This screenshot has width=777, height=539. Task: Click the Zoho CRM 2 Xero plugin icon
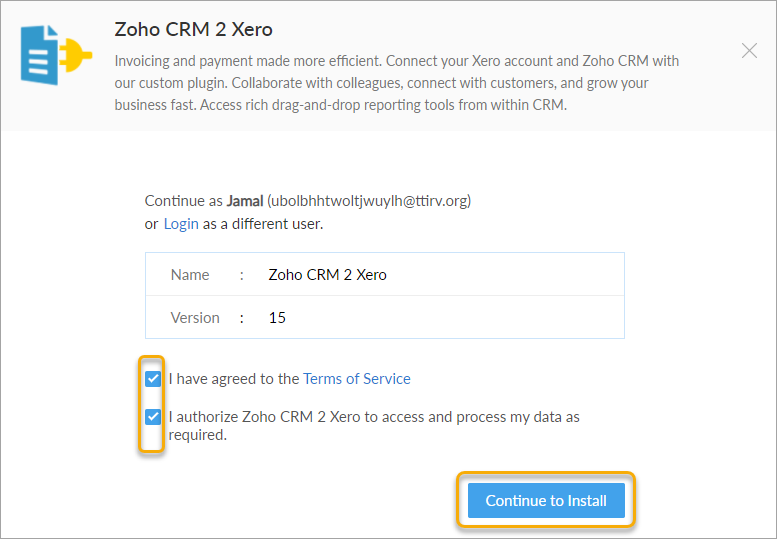point(56,54)
